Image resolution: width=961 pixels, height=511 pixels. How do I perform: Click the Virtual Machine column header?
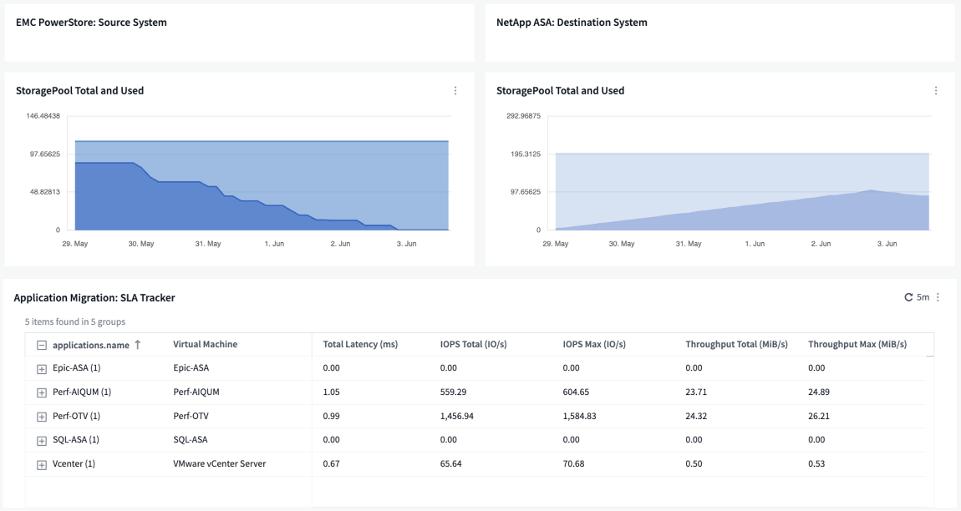[x=205, y=345]
